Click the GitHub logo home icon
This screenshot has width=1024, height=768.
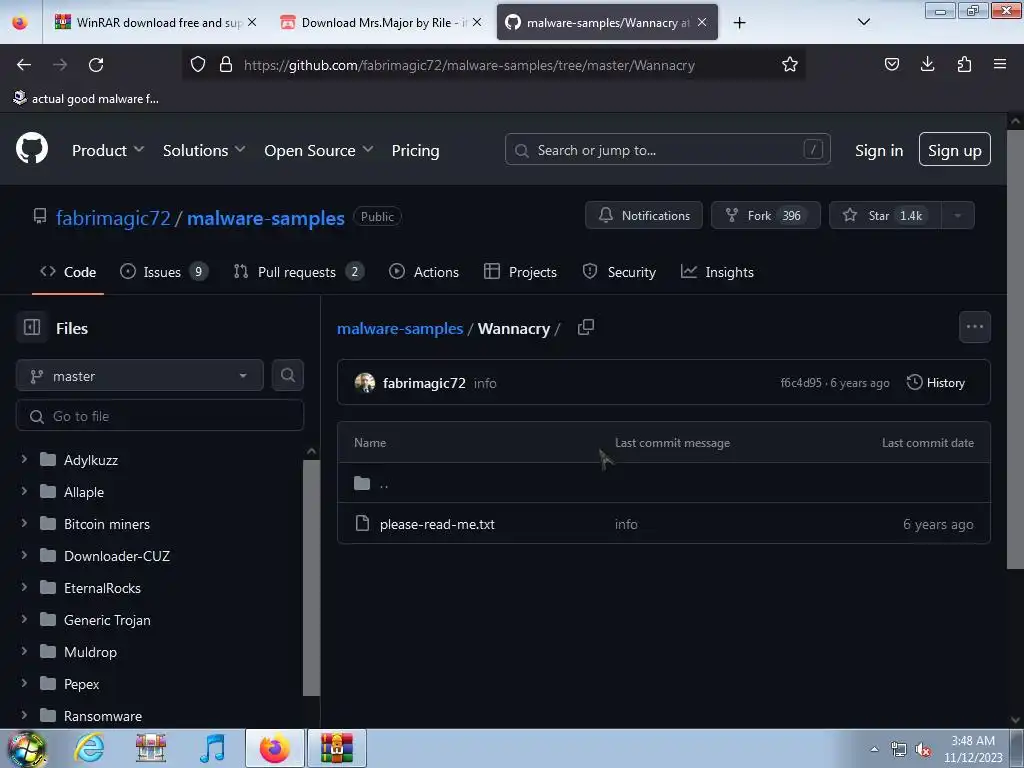click(x=31, y=149)
